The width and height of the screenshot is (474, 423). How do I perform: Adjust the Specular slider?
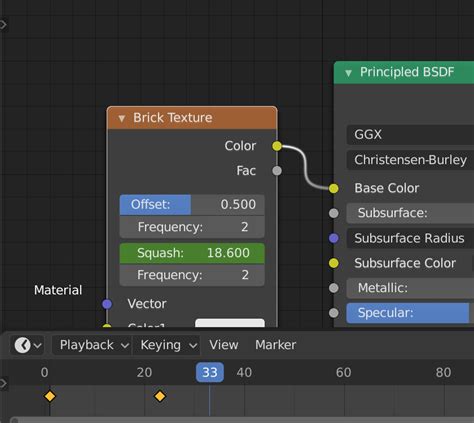pyautogui.click(x=410, y=313)
